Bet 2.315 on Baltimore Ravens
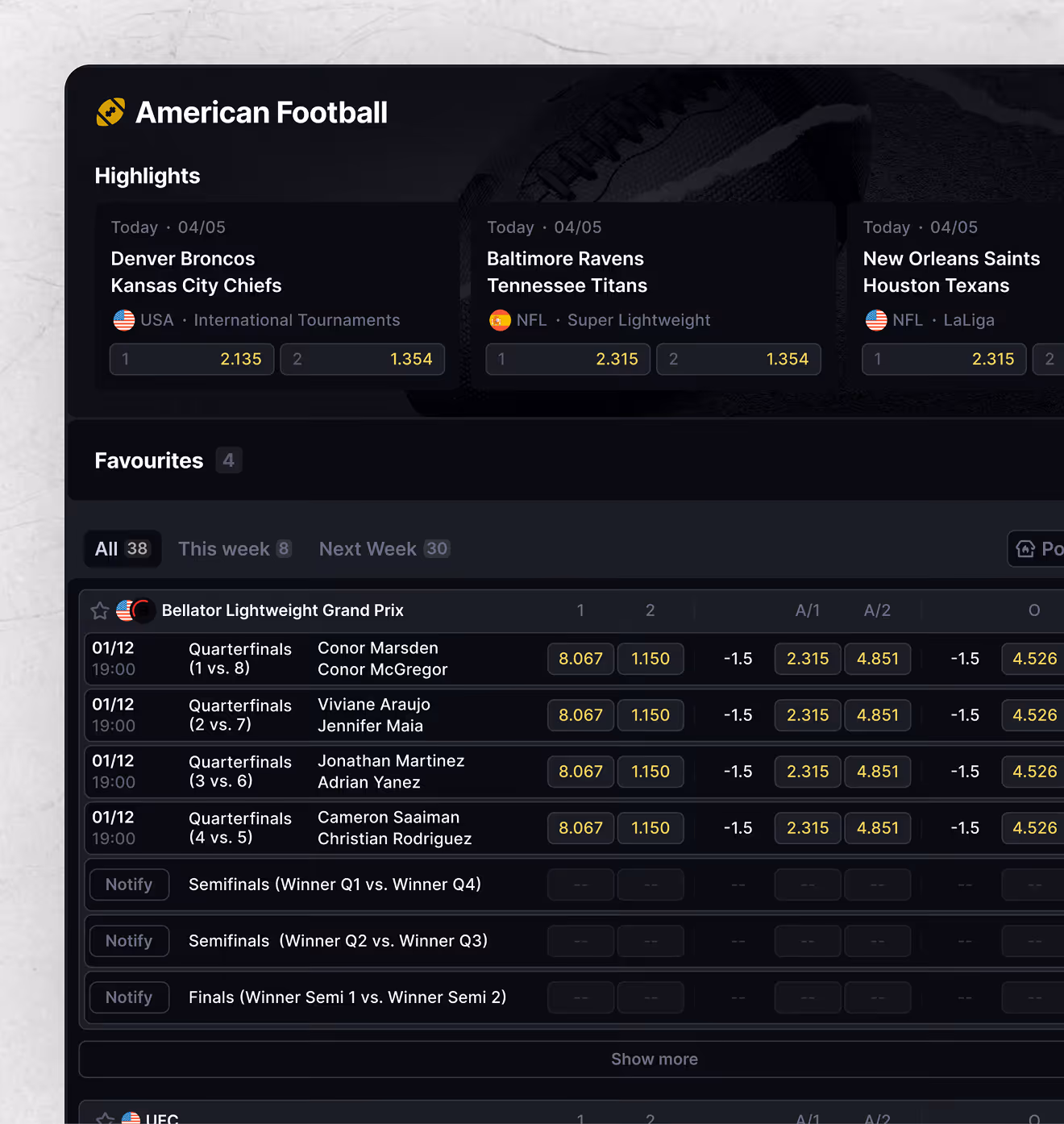1064x1124 pixels. point(568,359)
